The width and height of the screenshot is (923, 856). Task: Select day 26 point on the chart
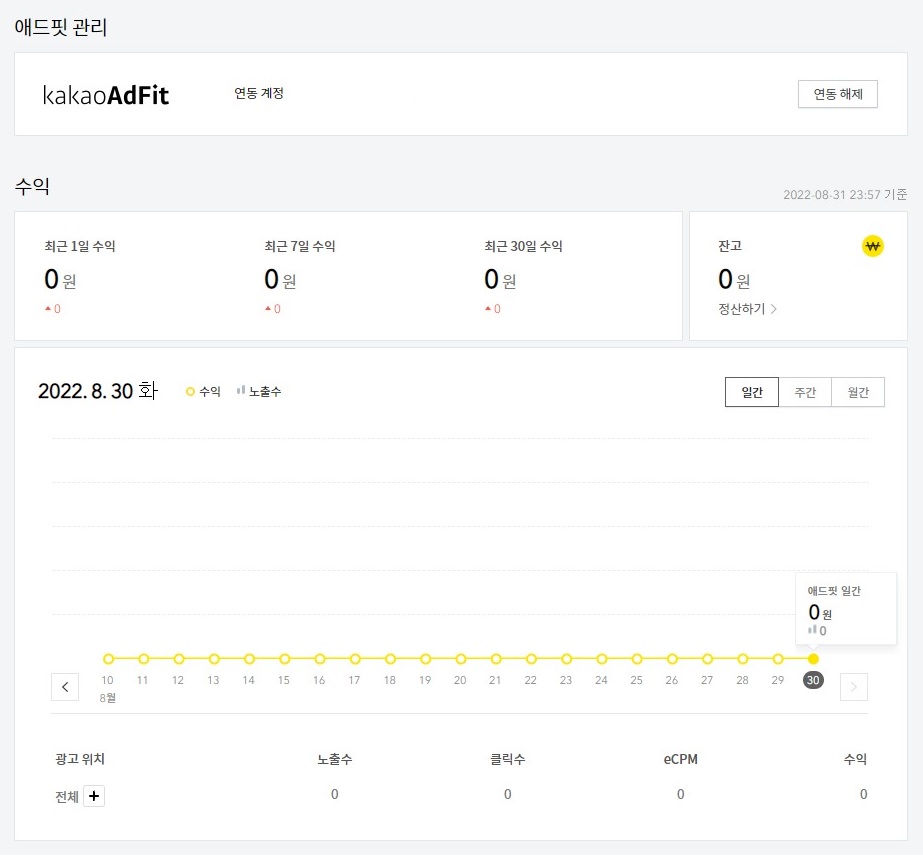(x=672, y=659)
